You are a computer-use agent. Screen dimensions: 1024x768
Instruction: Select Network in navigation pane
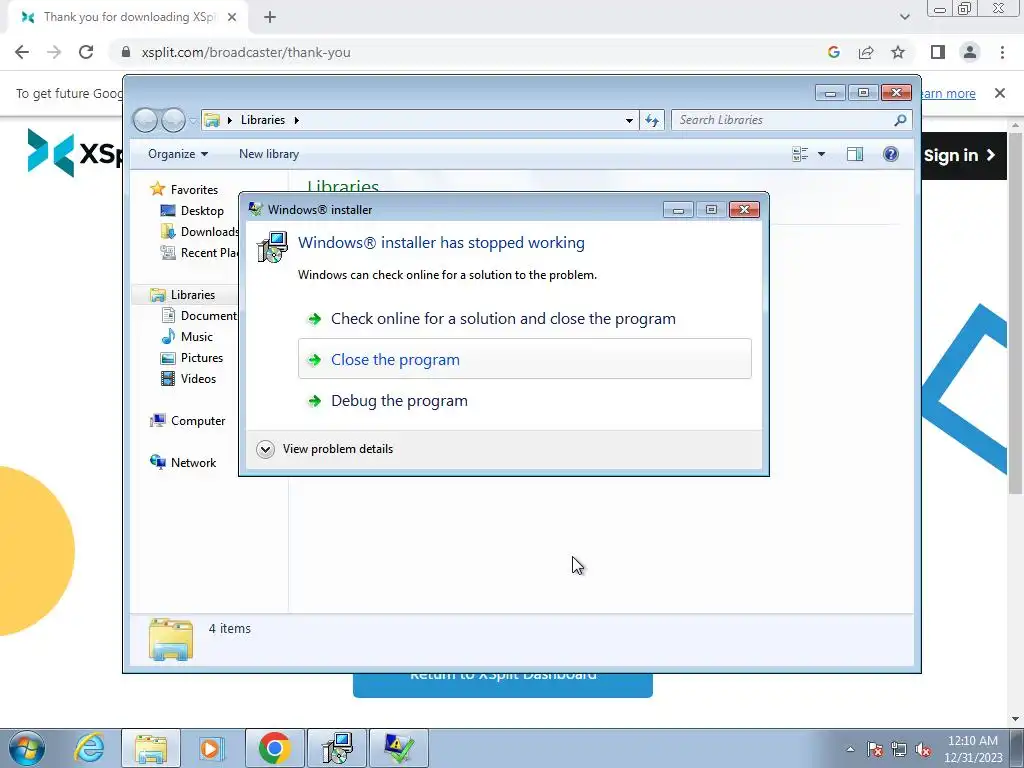193,463
